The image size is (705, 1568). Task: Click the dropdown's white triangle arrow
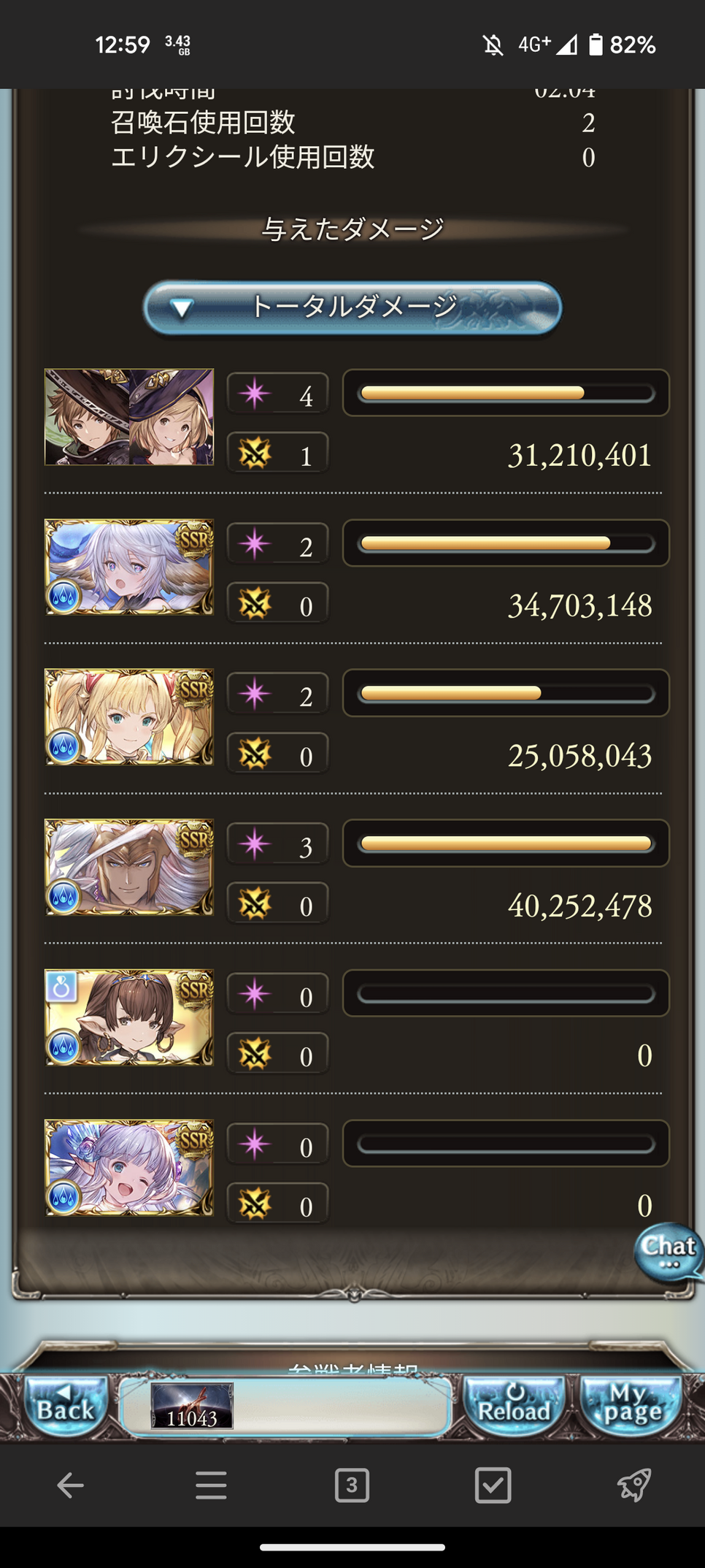[181, 309]
